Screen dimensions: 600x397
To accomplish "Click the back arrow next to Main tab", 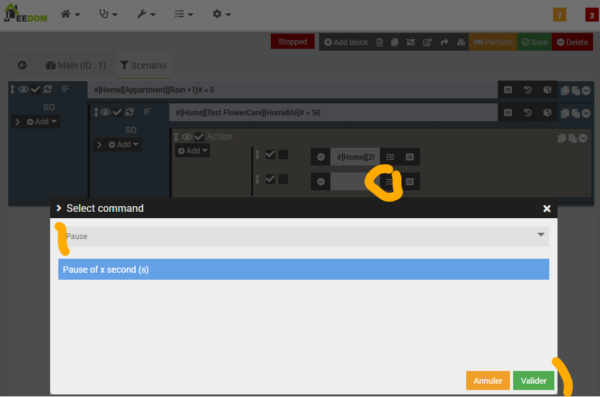I will (x=22, y=65).
